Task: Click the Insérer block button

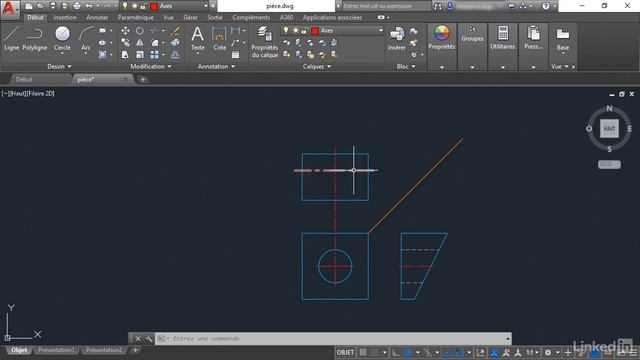Action: pos(396,38)
